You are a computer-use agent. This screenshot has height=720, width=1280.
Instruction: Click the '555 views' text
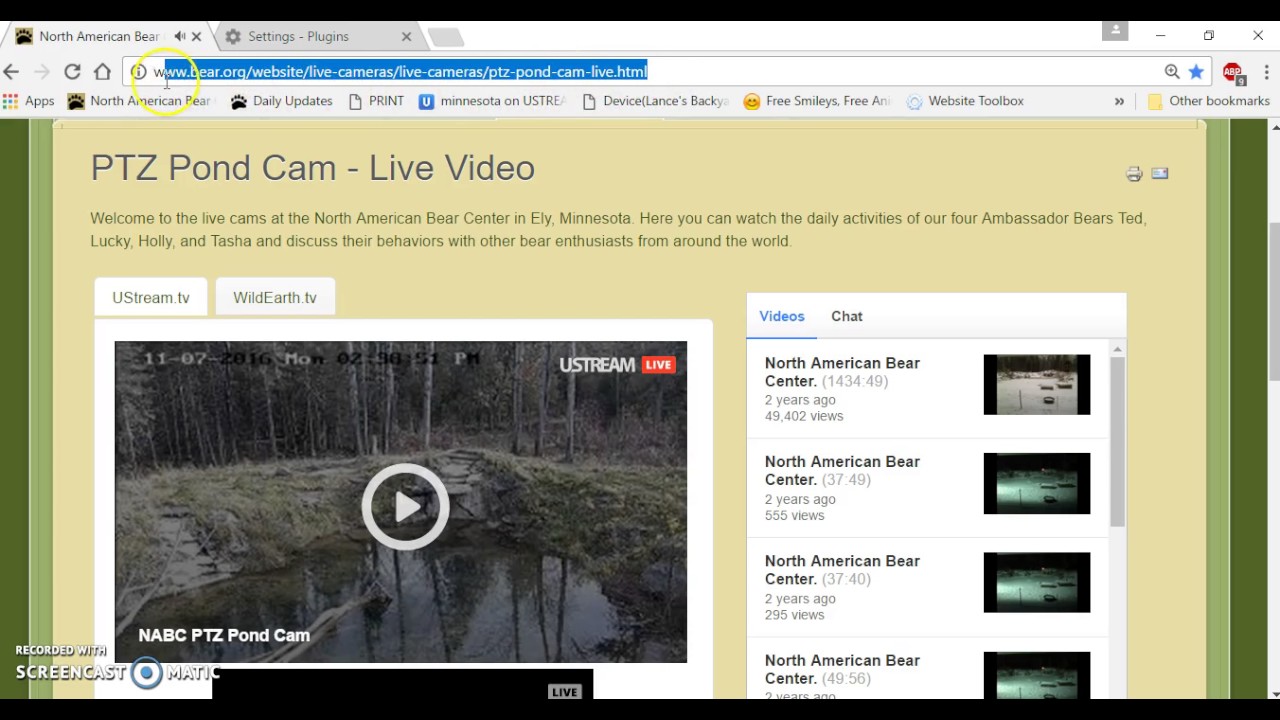point(795,515)
